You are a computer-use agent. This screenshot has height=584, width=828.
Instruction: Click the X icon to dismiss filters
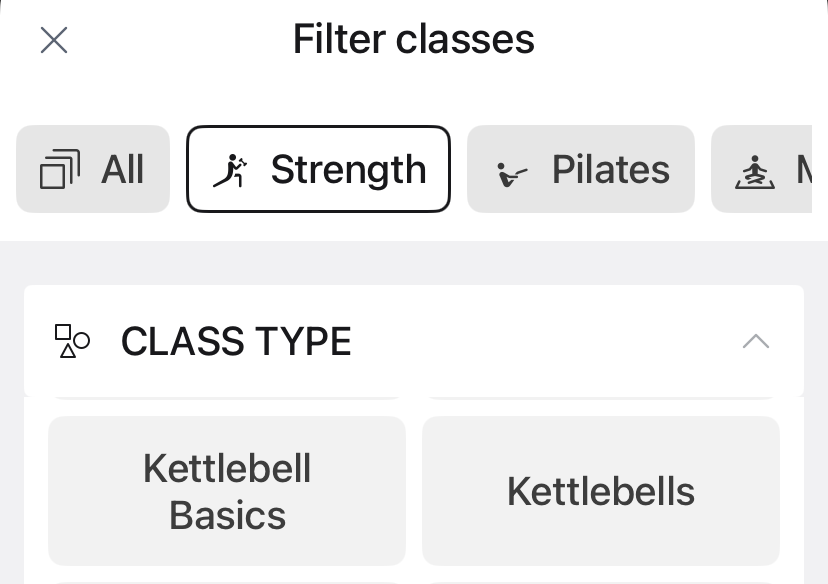point(53,40)
